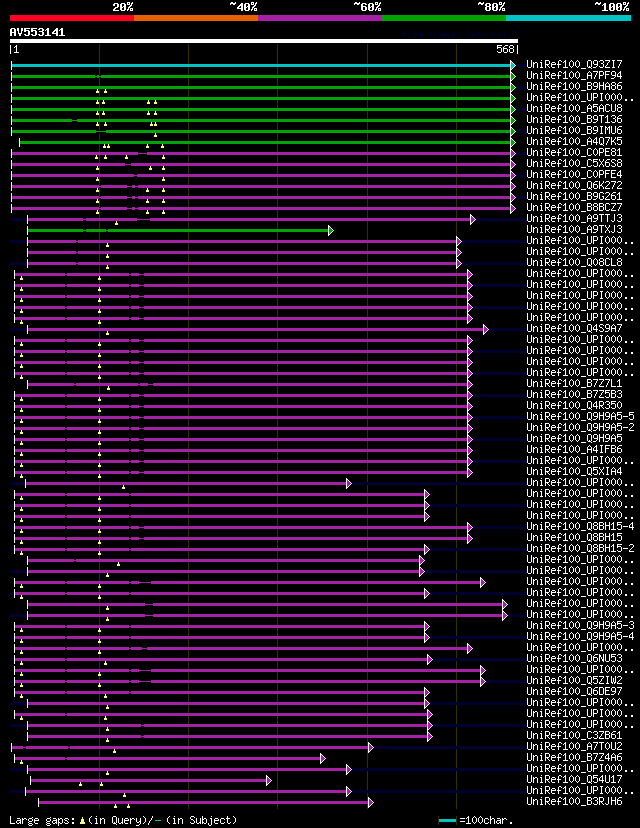
Task: Click the 'Large gaps' legend text
Action: (43, 821)
